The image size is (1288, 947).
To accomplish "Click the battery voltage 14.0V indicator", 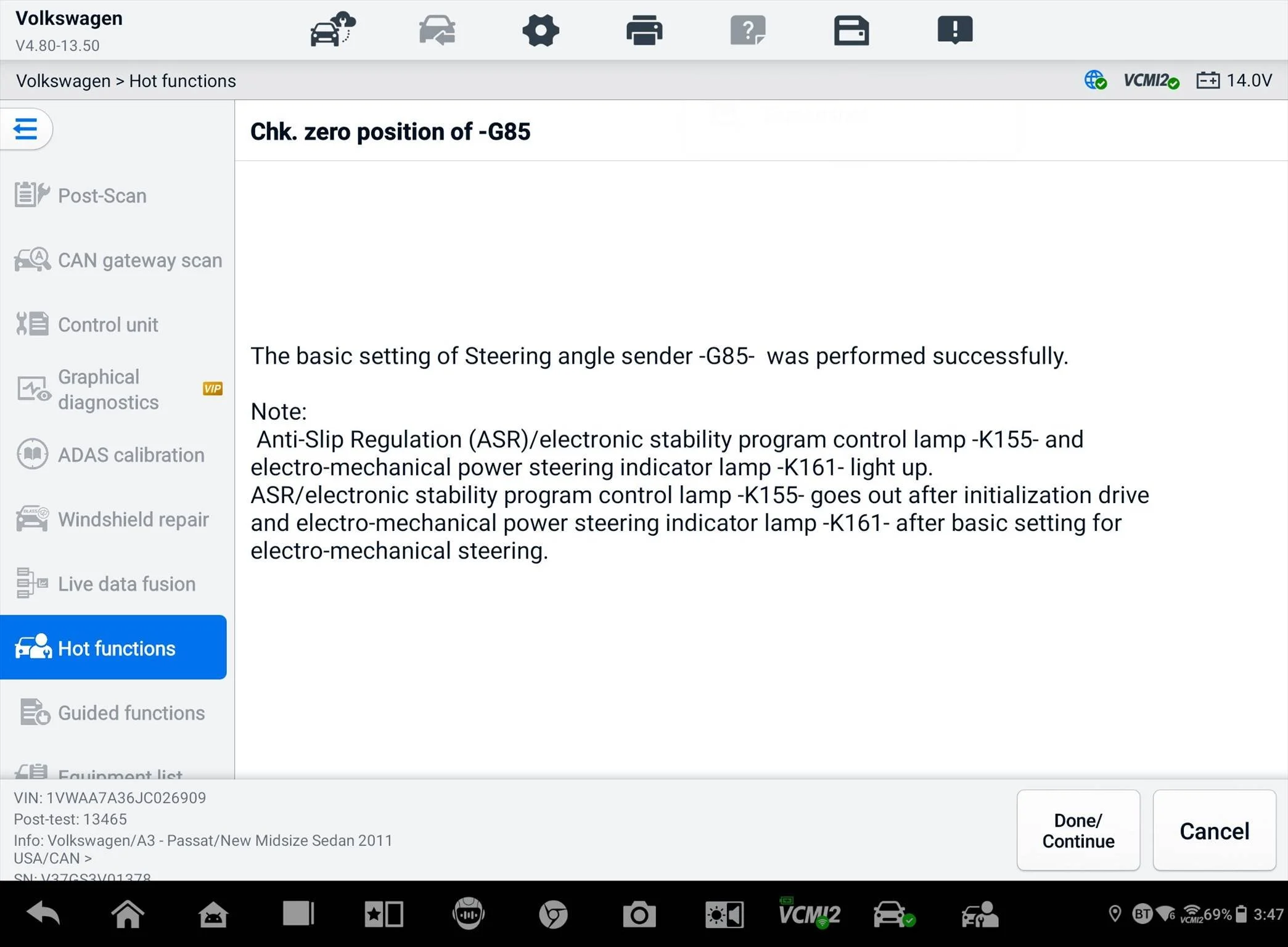I will 1234,81.
